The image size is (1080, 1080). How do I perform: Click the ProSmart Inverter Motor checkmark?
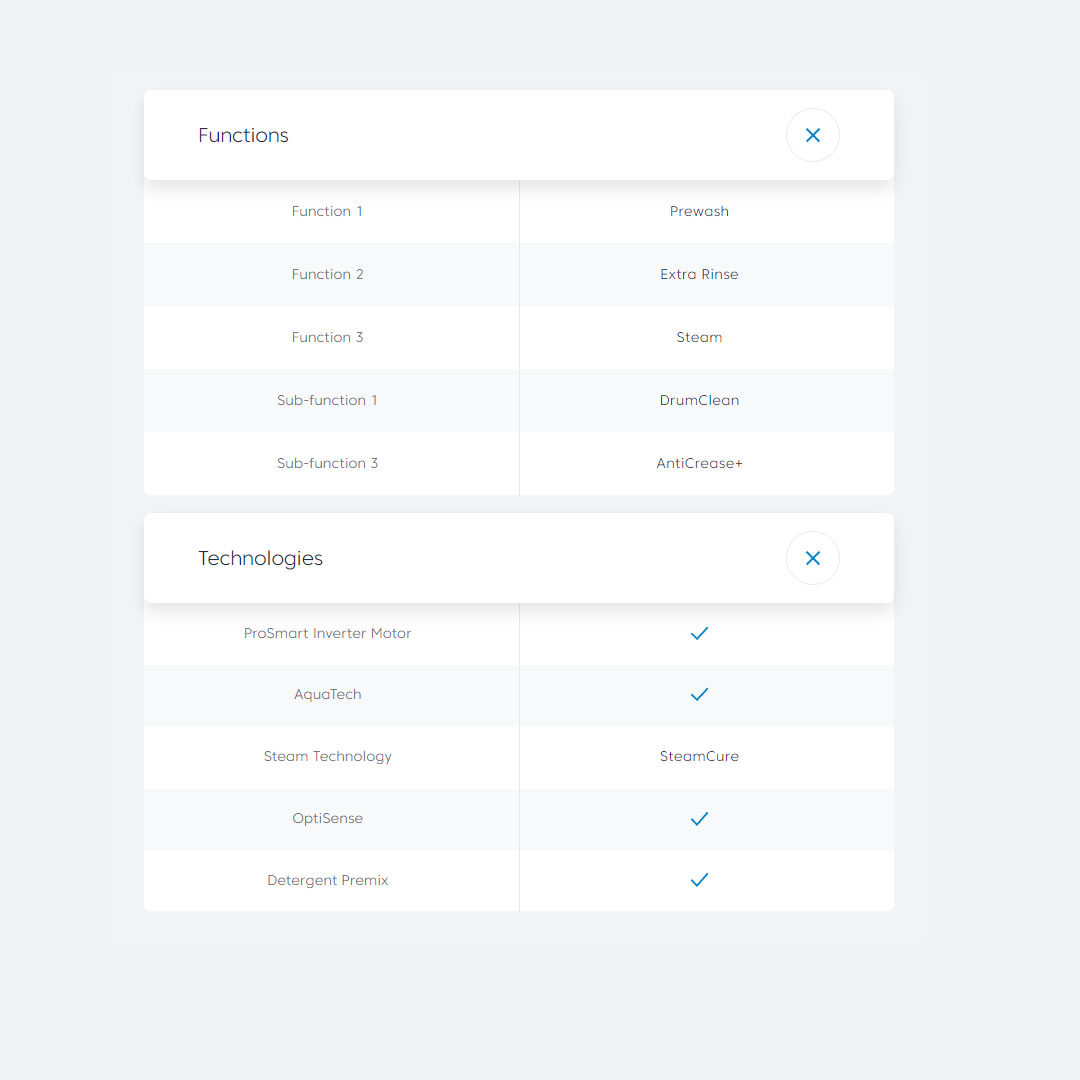point(699,633)
